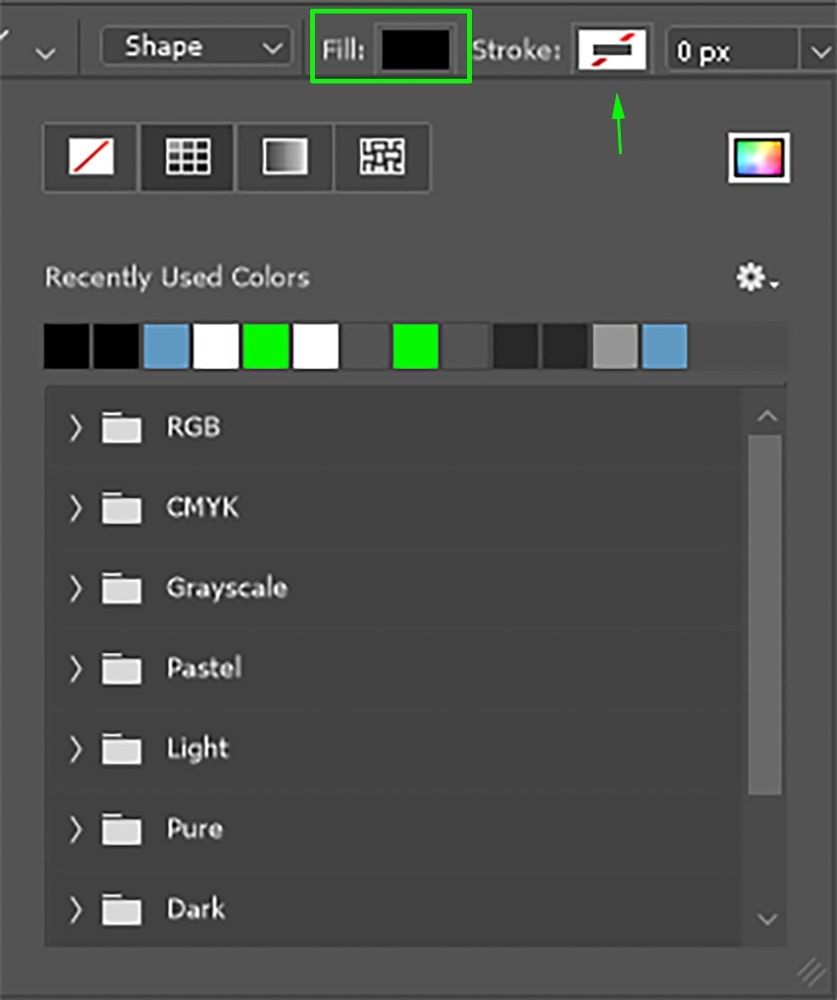Select the Gradient fill type icon
The image size is (837, 1000).
[285, 157]
